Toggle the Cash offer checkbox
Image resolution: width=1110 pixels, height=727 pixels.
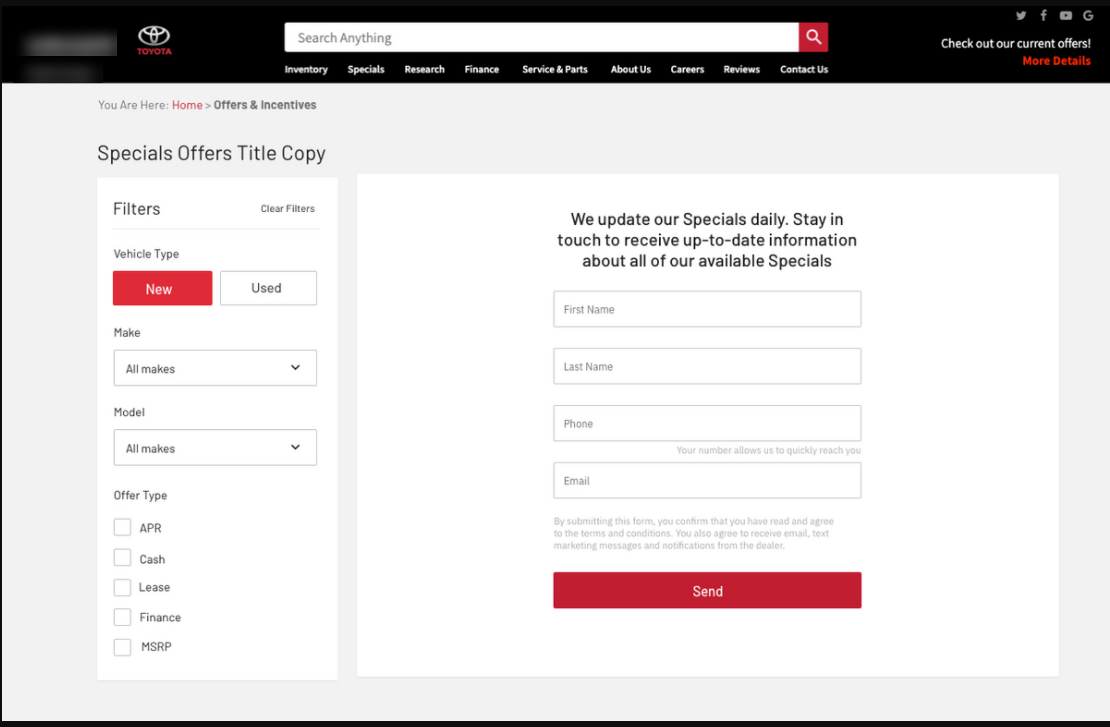[x=122, y=558]
